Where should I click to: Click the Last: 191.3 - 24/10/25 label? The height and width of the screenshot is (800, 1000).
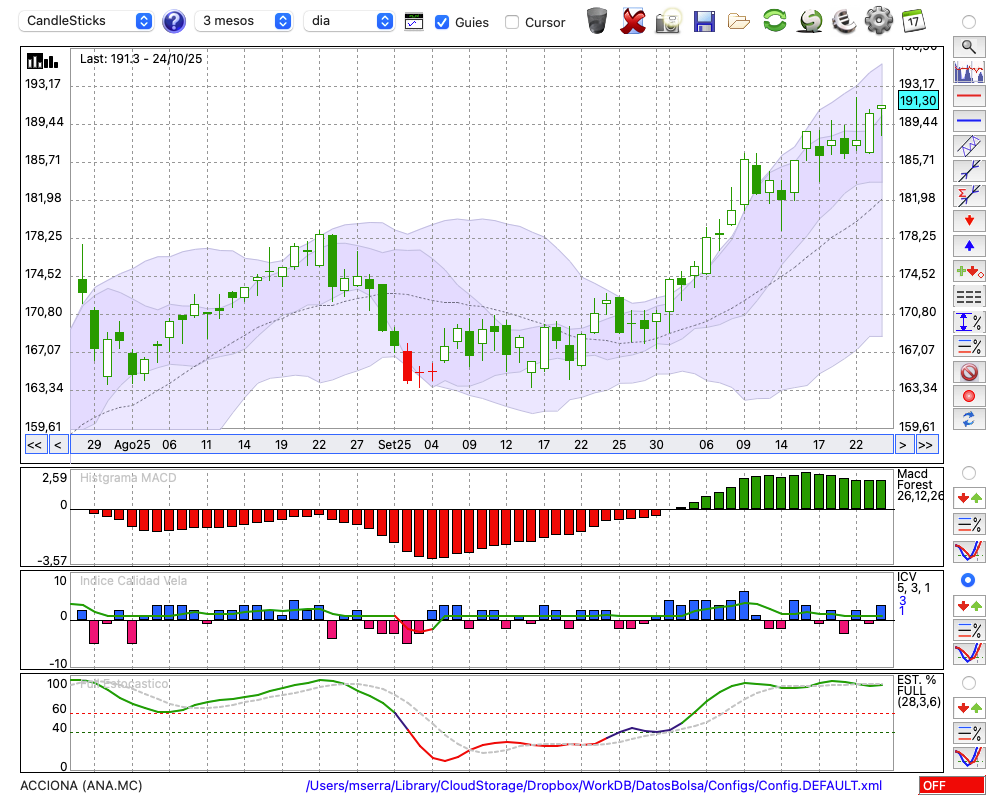pyautogui.click(x=140, y=59)
